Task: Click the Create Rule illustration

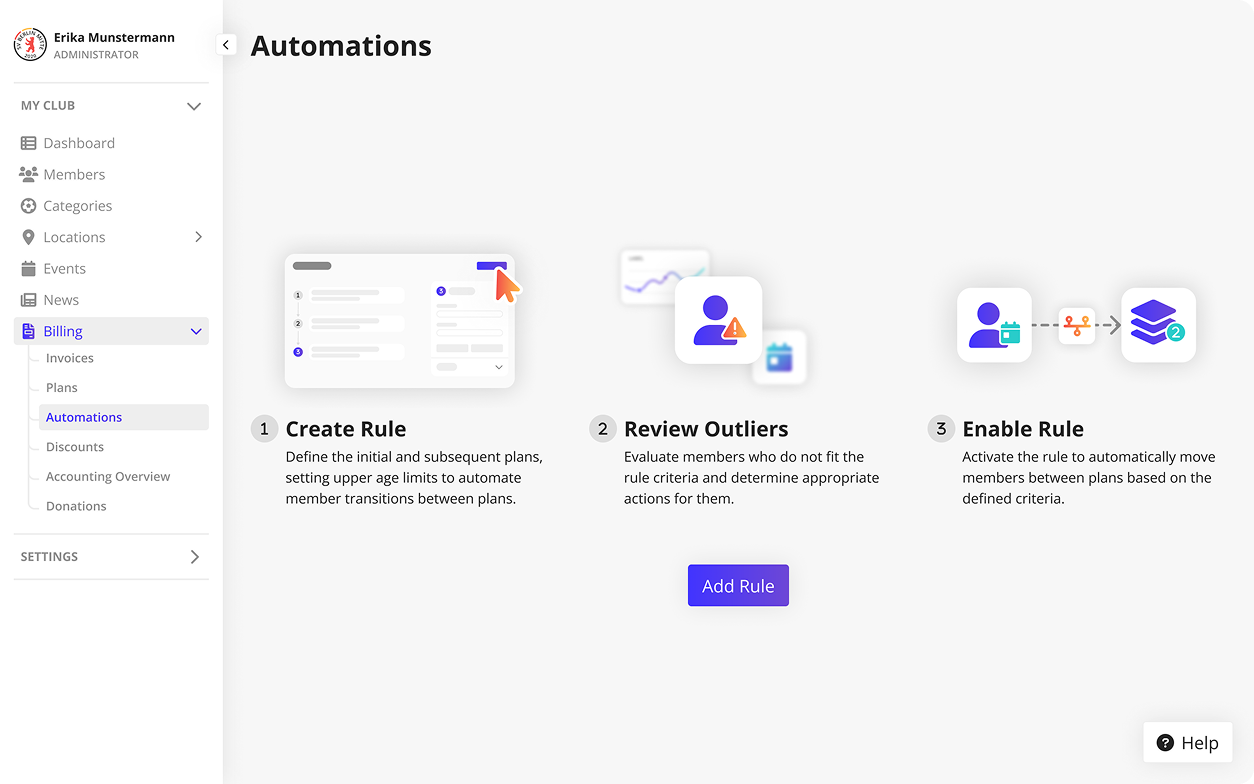Action: coord(403,320)
